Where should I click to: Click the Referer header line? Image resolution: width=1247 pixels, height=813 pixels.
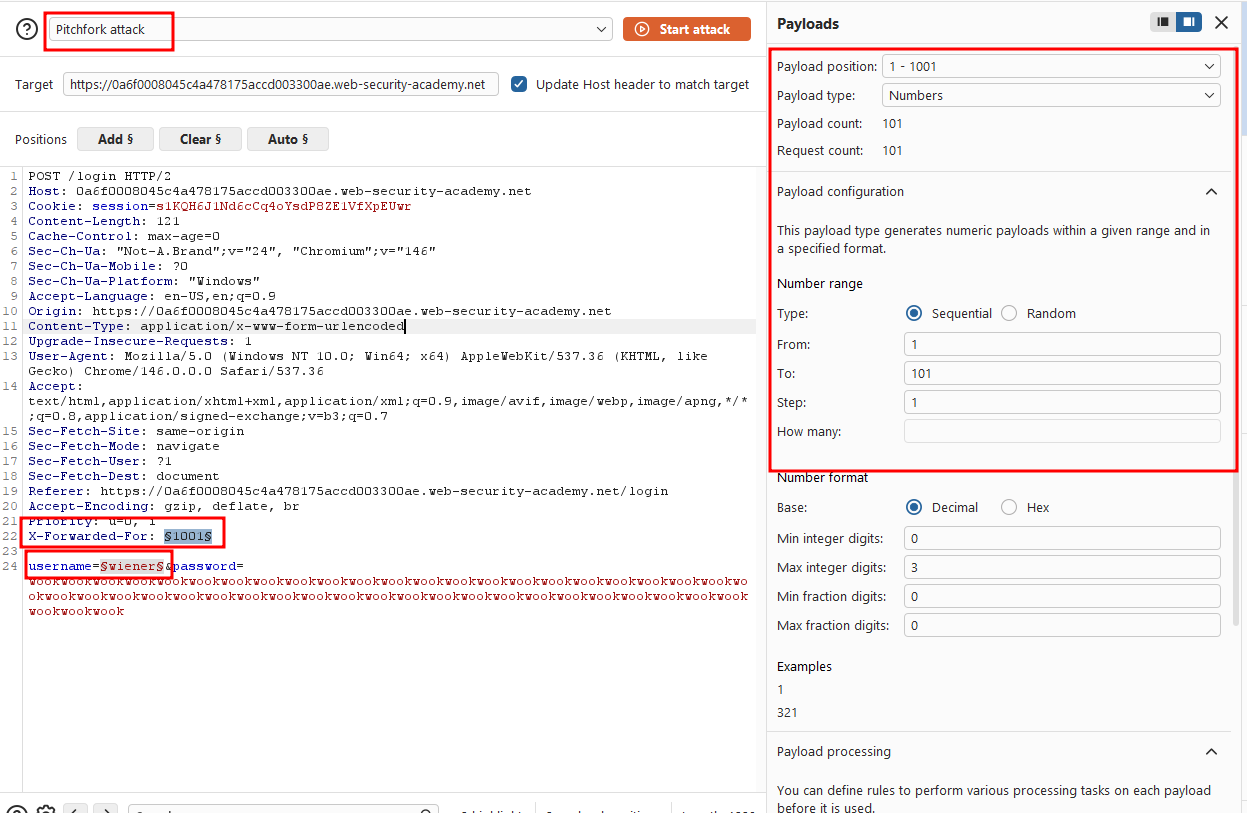pos(348,491)
